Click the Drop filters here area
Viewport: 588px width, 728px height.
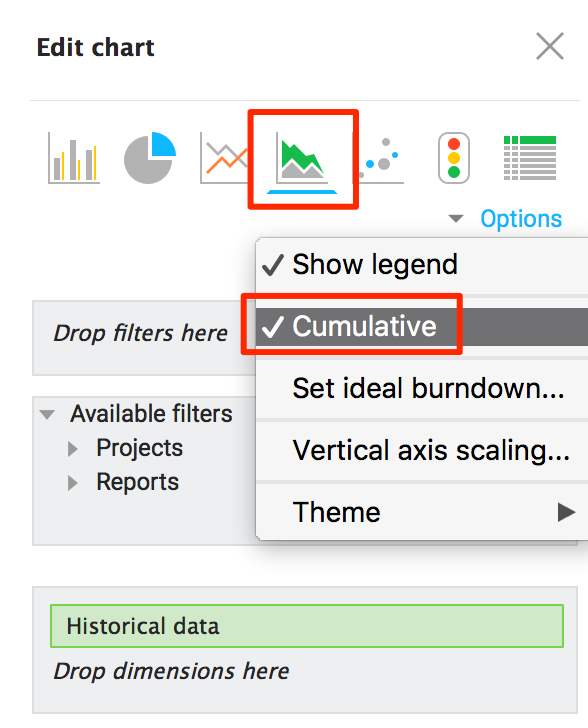pos(141,333)
